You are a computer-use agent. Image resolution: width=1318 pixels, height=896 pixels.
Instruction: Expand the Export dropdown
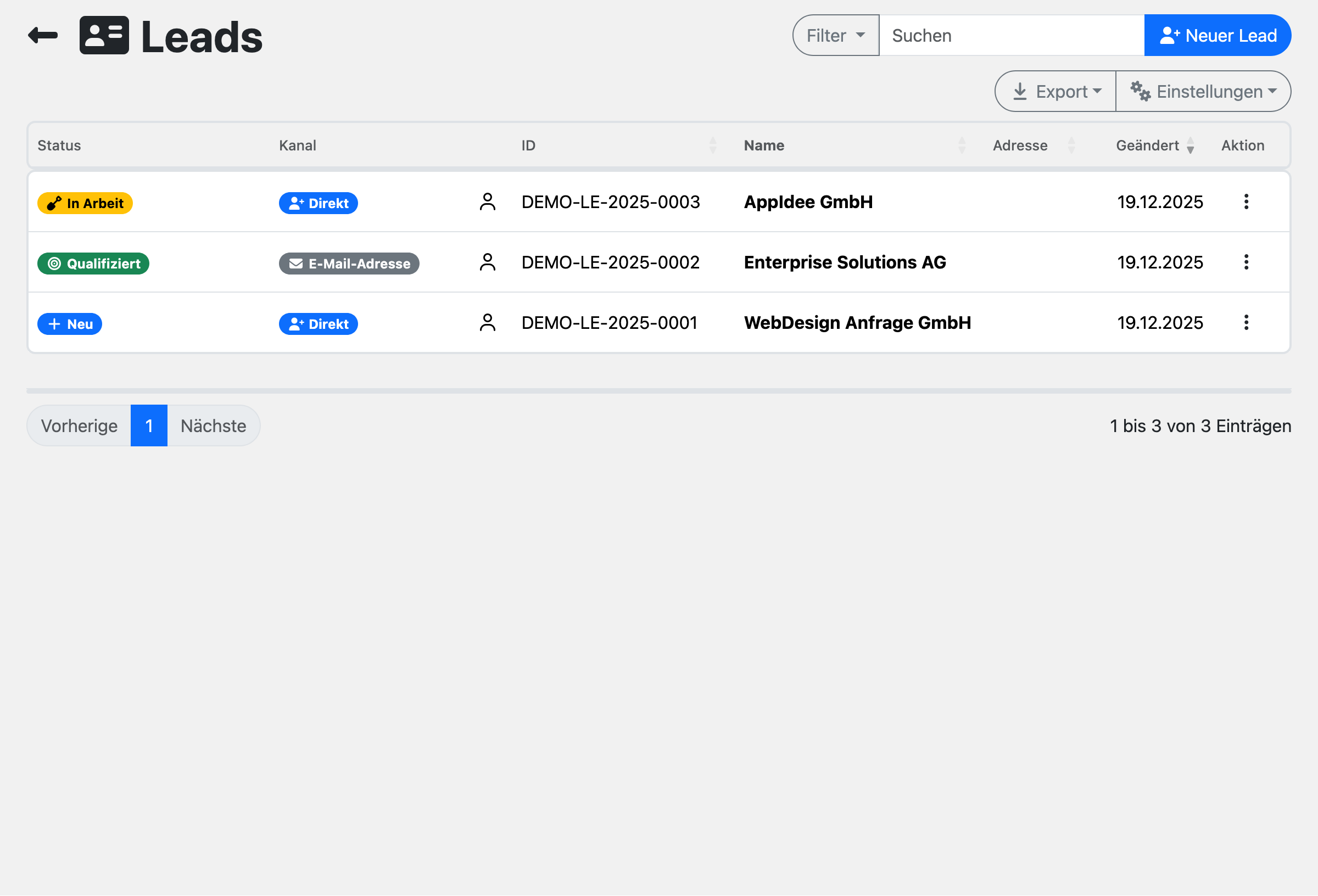(1055, 91)
